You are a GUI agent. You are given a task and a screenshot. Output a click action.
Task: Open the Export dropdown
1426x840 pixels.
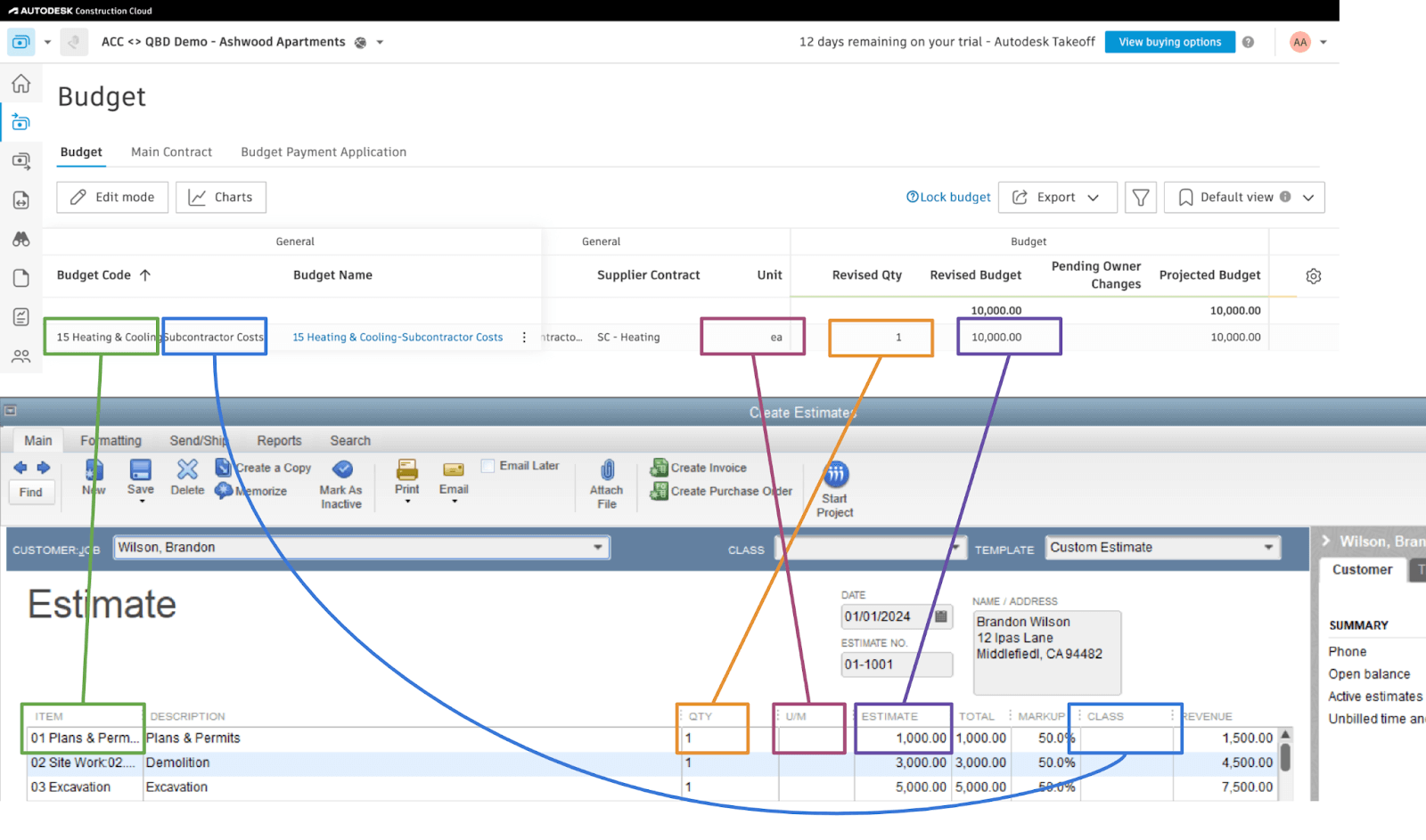point(1058,197)
